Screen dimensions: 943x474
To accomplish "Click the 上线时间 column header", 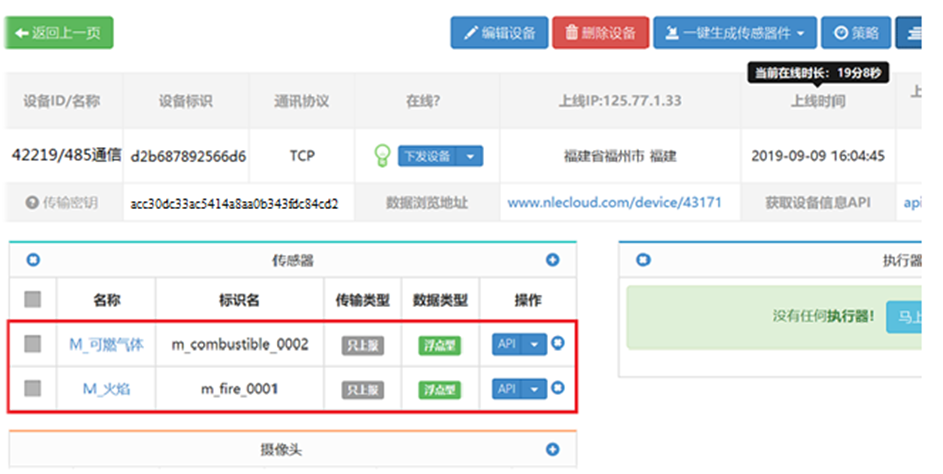I will (x=818, y=101).
